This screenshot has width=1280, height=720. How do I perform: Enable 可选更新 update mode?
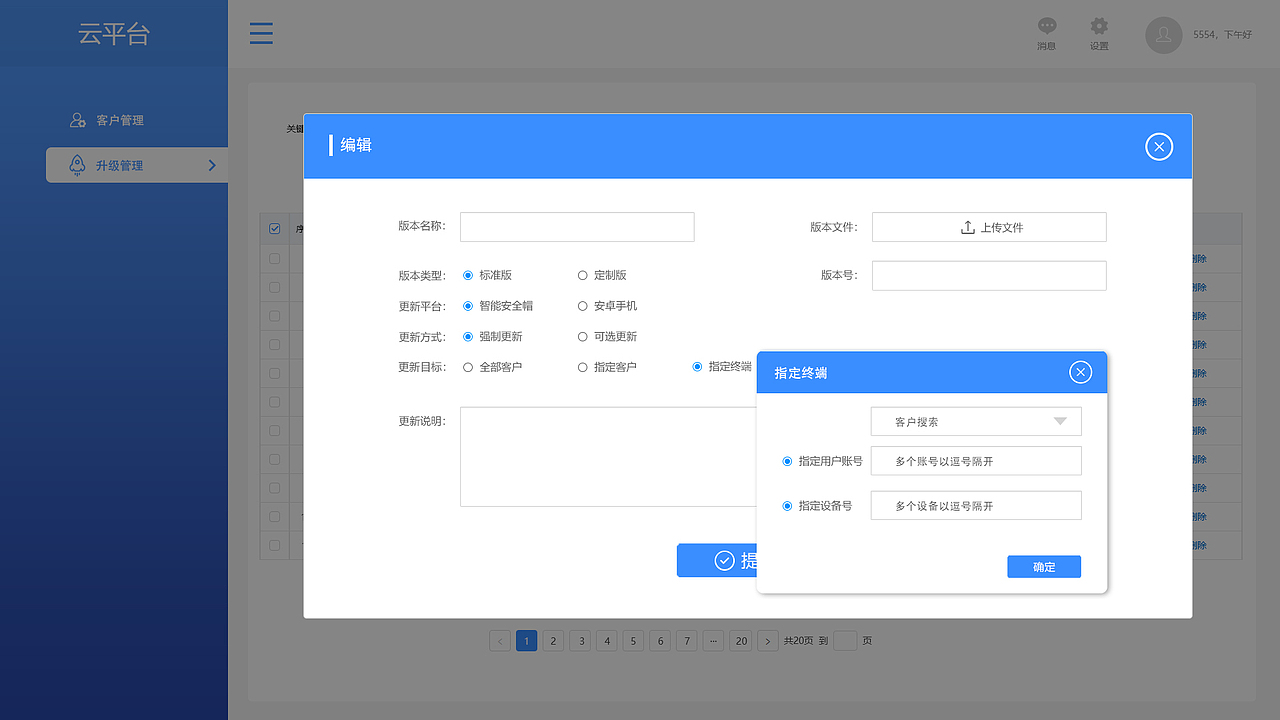click(581, 336)
